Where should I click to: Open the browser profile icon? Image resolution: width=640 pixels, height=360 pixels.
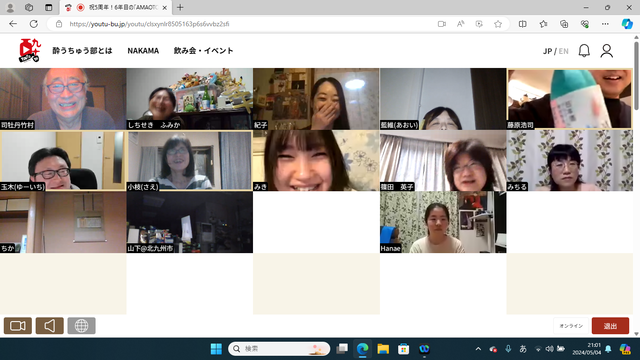click(10, 7)
